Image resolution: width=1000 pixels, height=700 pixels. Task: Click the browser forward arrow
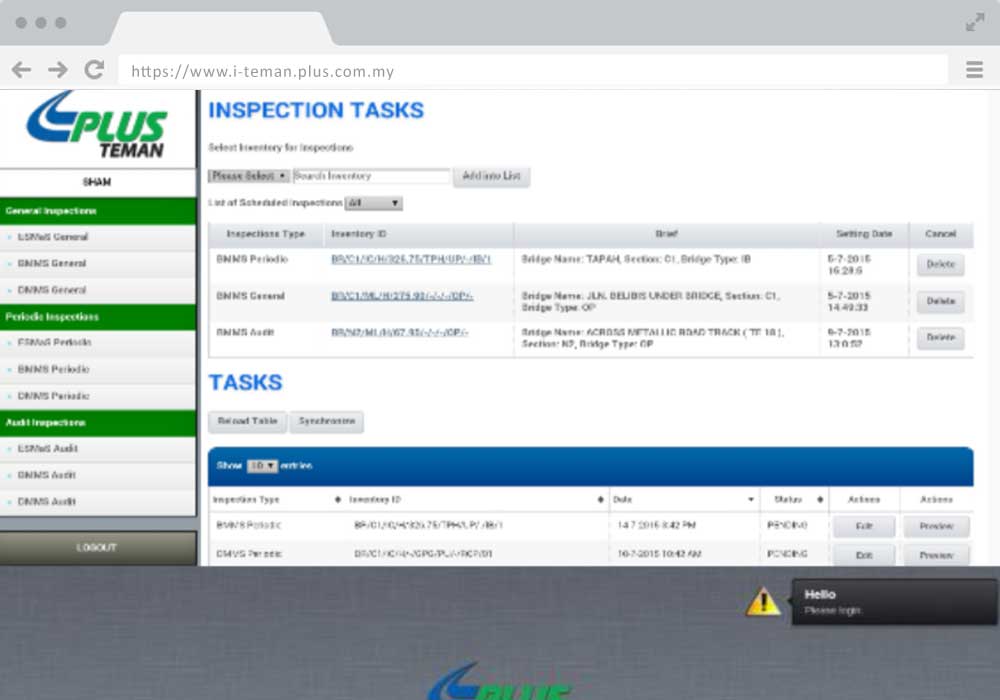coord(57,69)
